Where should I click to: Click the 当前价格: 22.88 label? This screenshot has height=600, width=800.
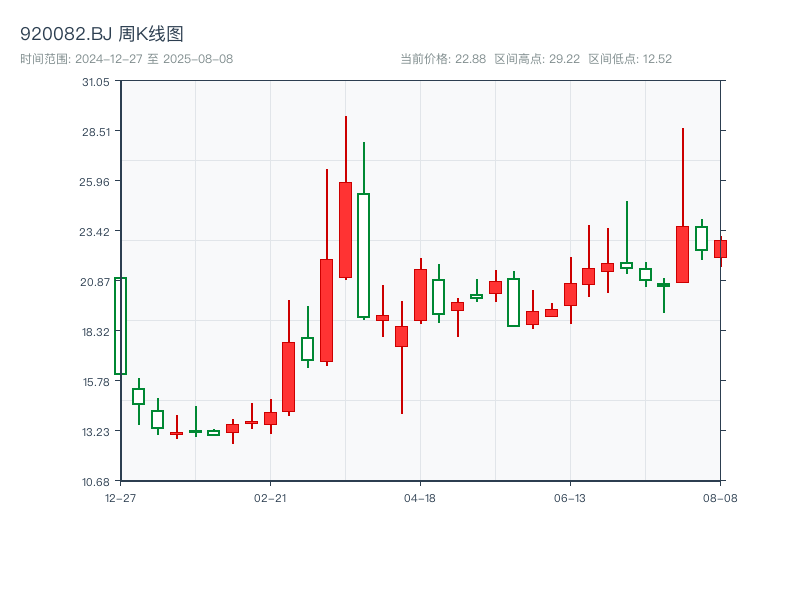443,59
